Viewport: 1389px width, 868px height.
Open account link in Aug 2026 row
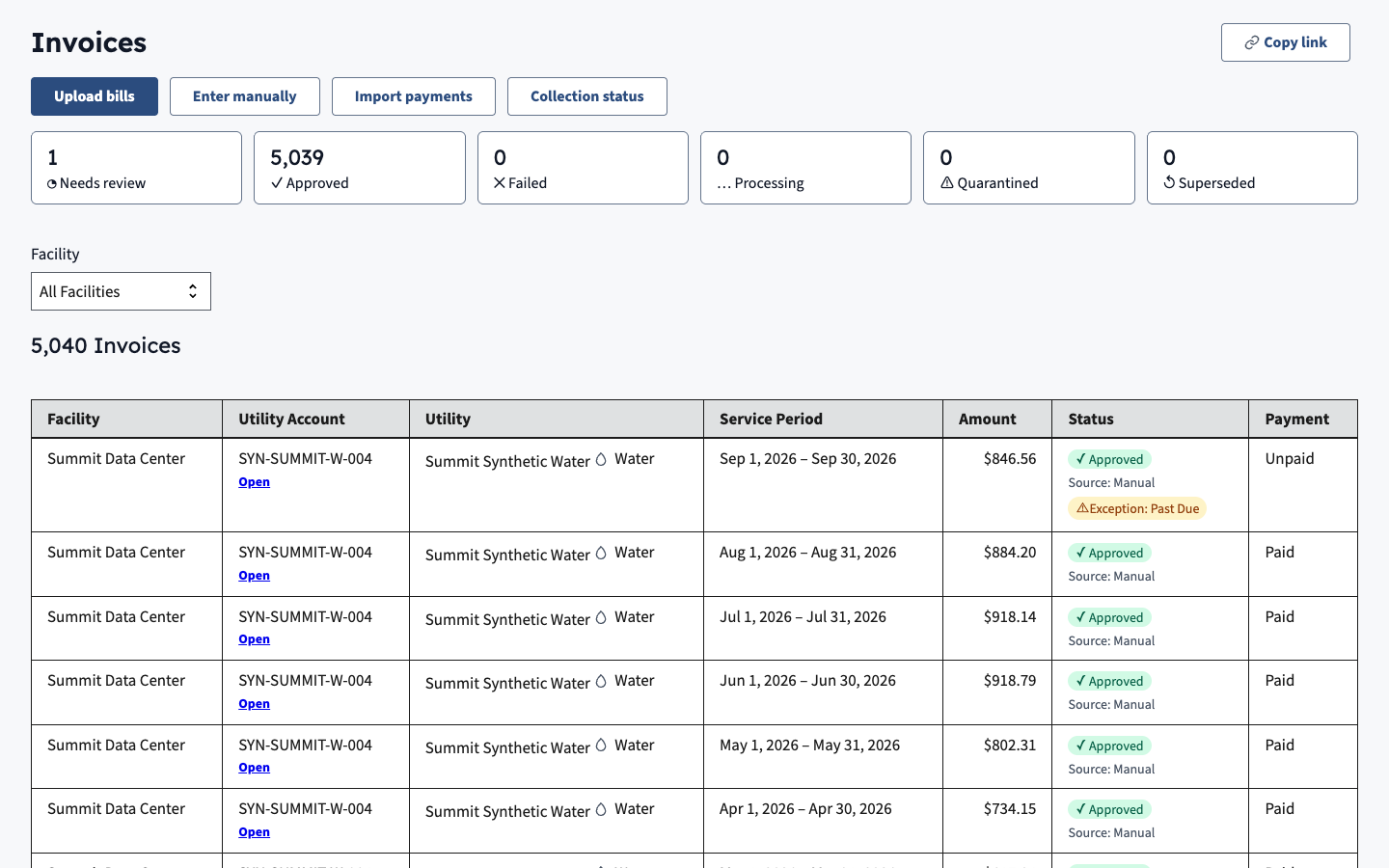(x=254, y=576)
